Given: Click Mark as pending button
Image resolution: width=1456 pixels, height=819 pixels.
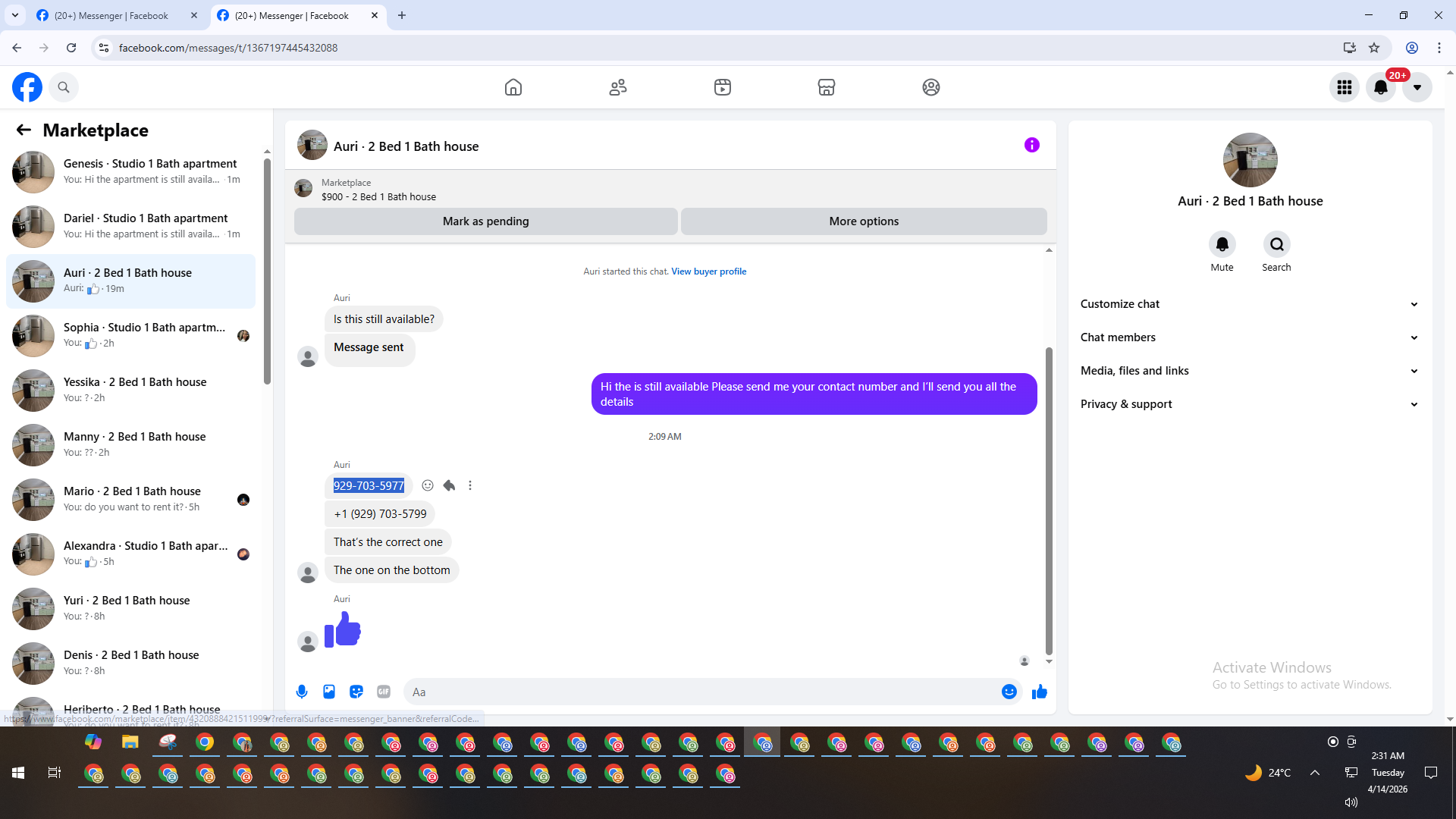Looking at the screenshot, I should pos(485,221).
